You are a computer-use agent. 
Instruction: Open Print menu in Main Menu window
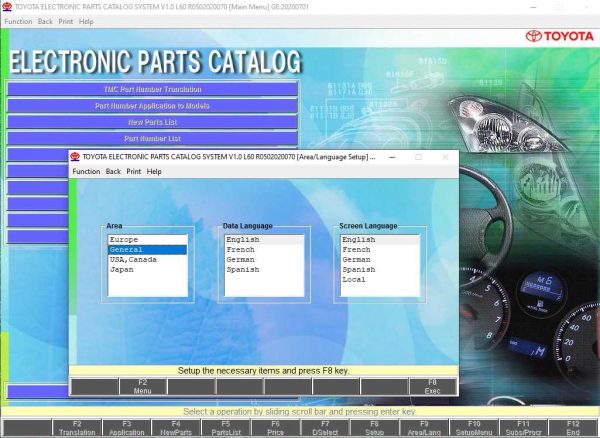tap(66, 22)
